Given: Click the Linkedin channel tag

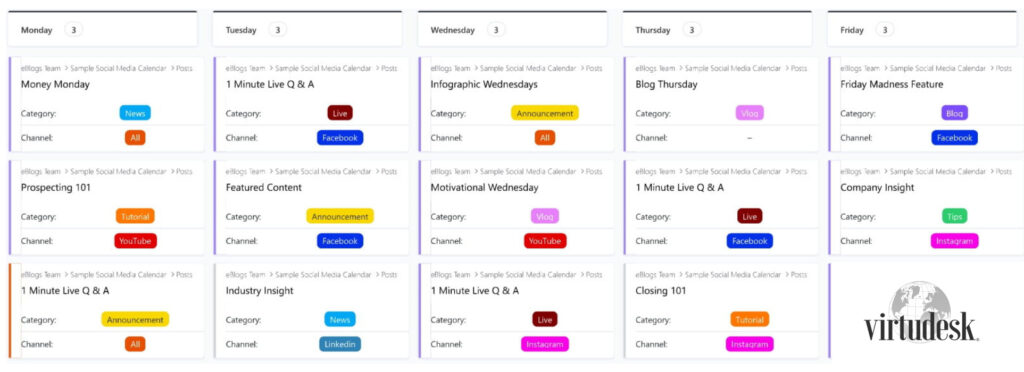Looking at the screenshot, I should point(340,344).
